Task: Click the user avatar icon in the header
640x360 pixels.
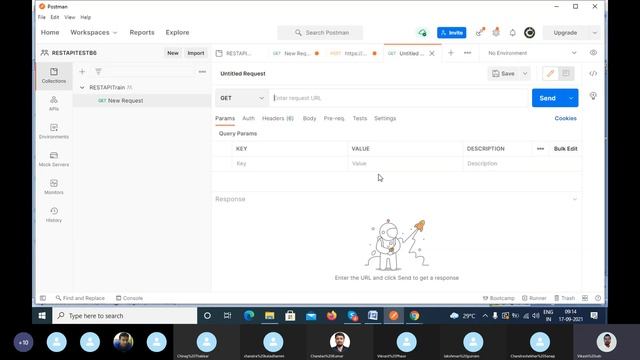Action: 529,33
